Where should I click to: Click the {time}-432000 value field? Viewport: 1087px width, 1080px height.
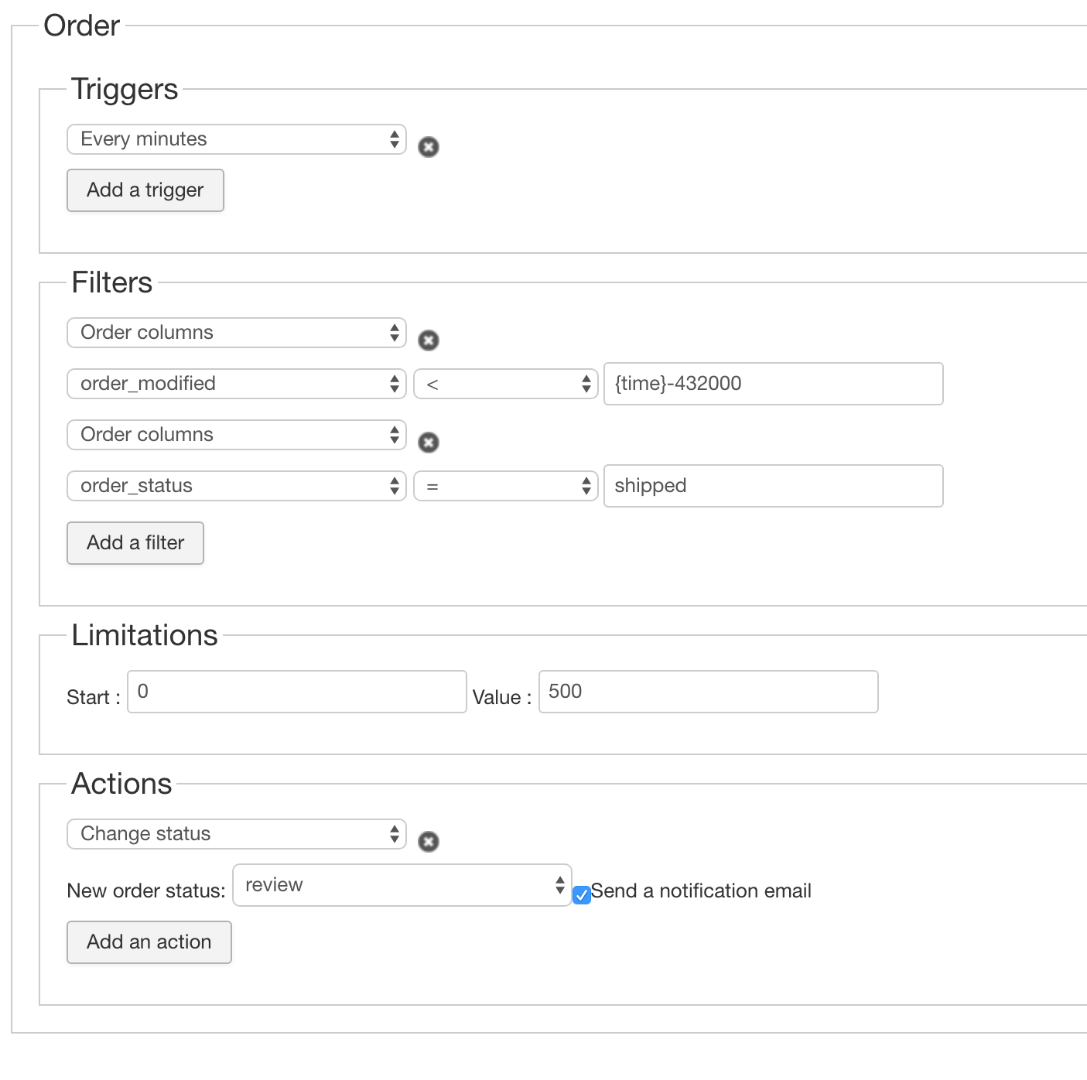tap(773, 384)
